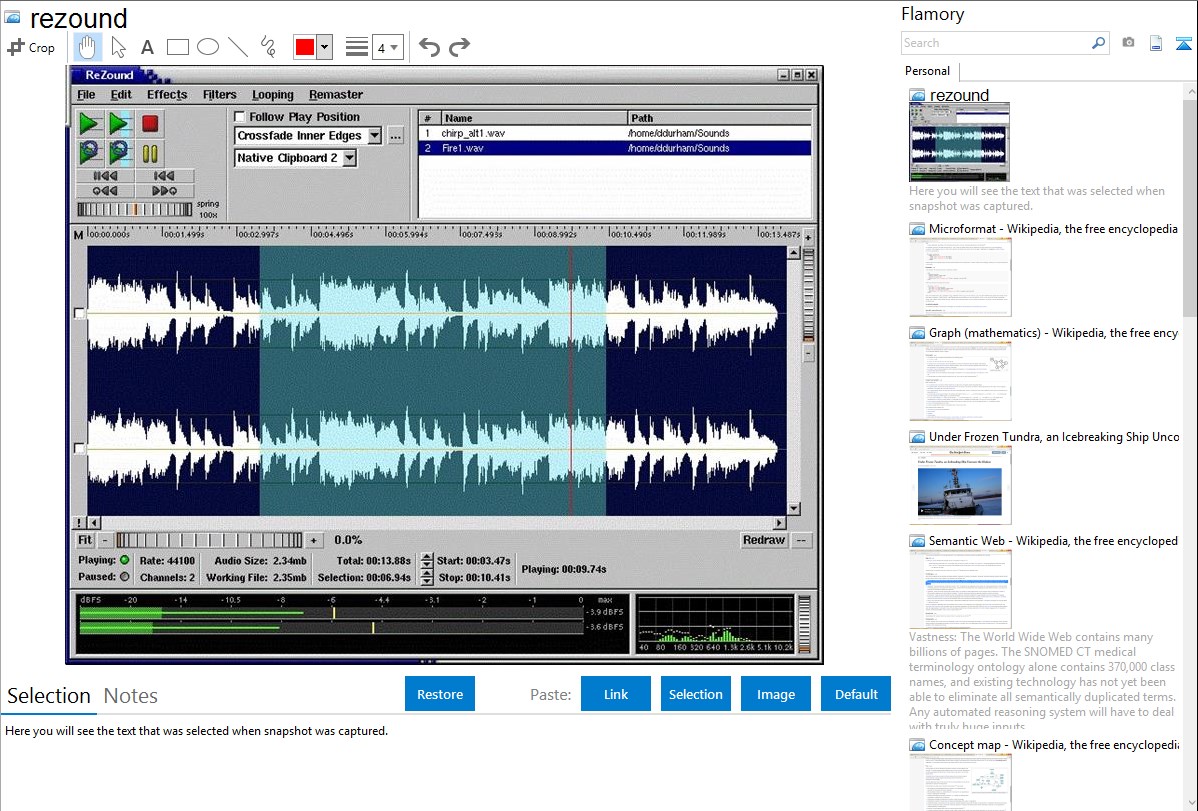Open the annotation color dropdown arrow

(325, 47)
